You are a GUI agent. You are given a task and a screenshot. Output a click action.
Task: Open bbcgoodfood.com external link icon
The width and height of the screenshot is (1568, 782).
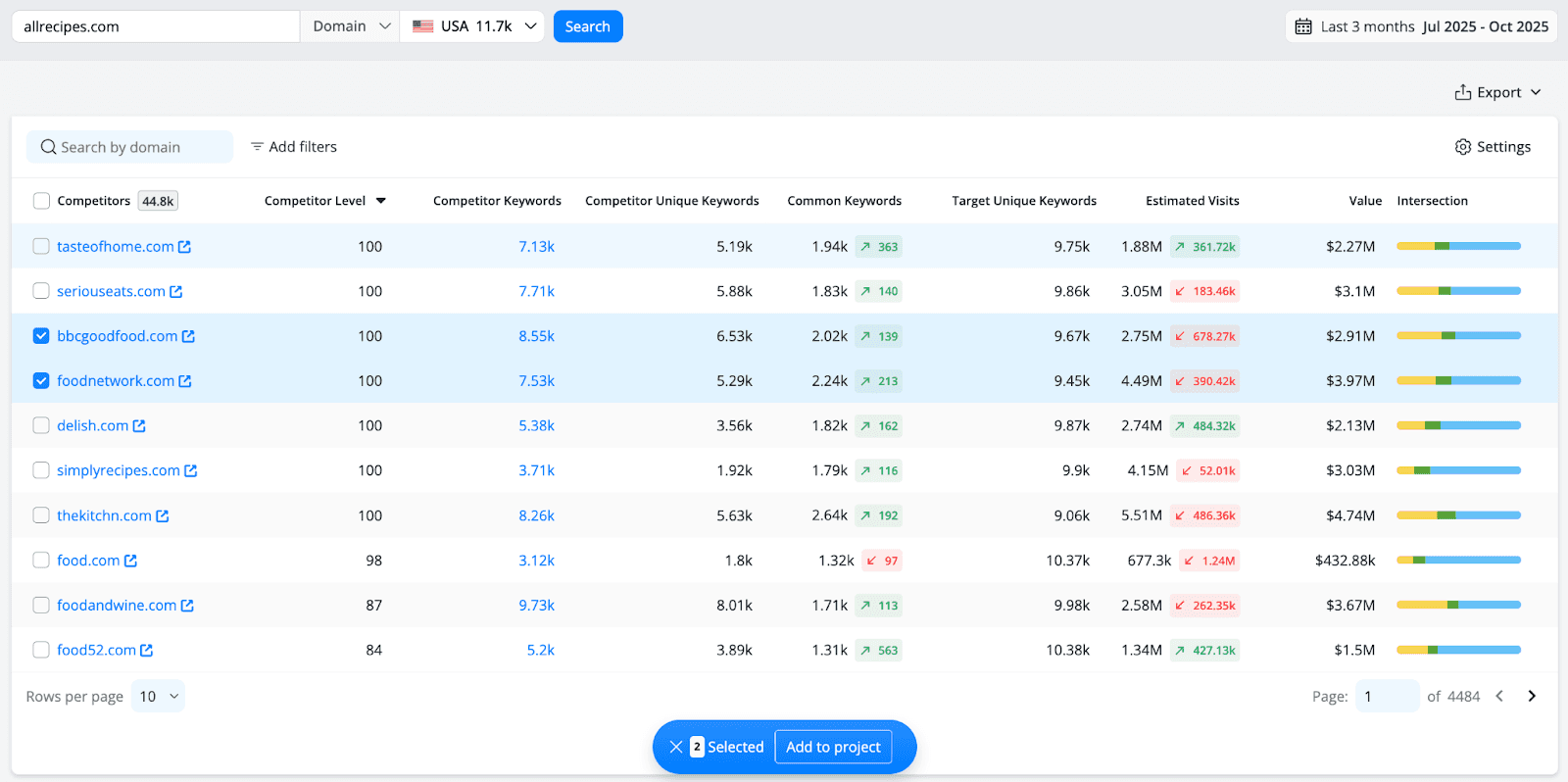pos(188,336)
